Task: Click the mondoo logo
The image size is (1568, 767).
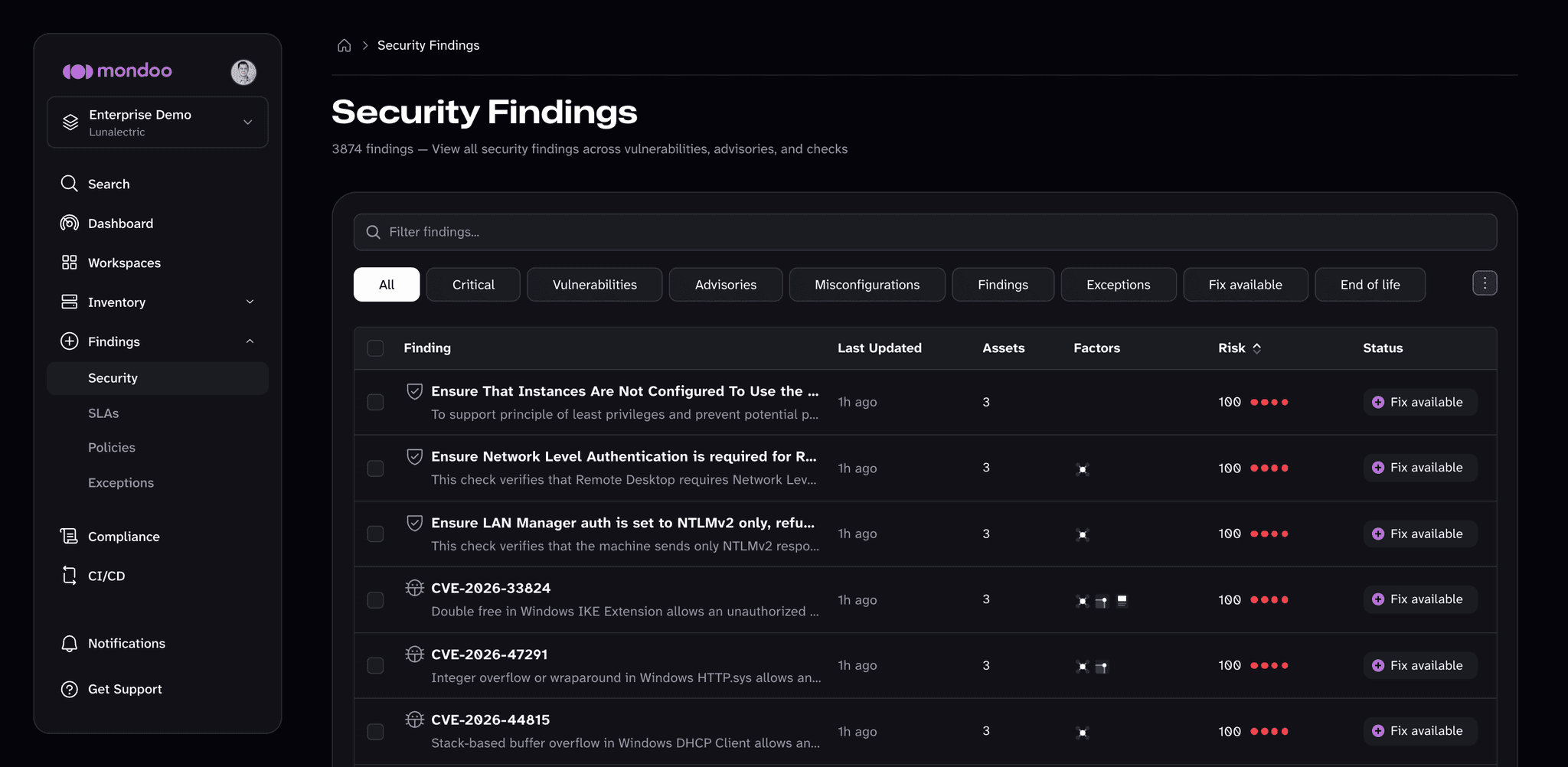Action: pyautogui.click(x=117, y=71)
